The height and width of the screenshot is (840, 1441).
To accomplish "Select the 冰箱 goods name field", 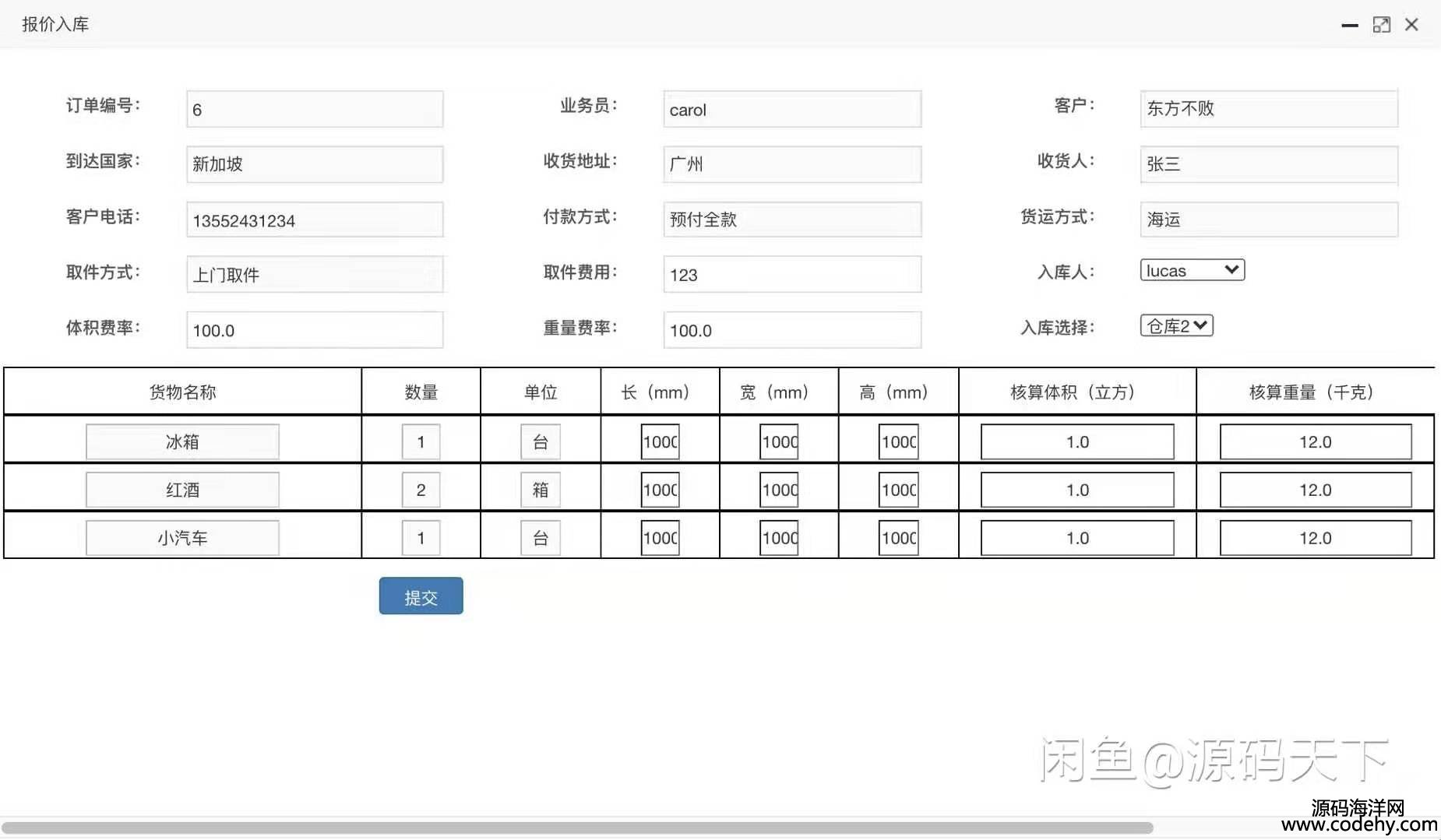I will click(x=182, y=442).
